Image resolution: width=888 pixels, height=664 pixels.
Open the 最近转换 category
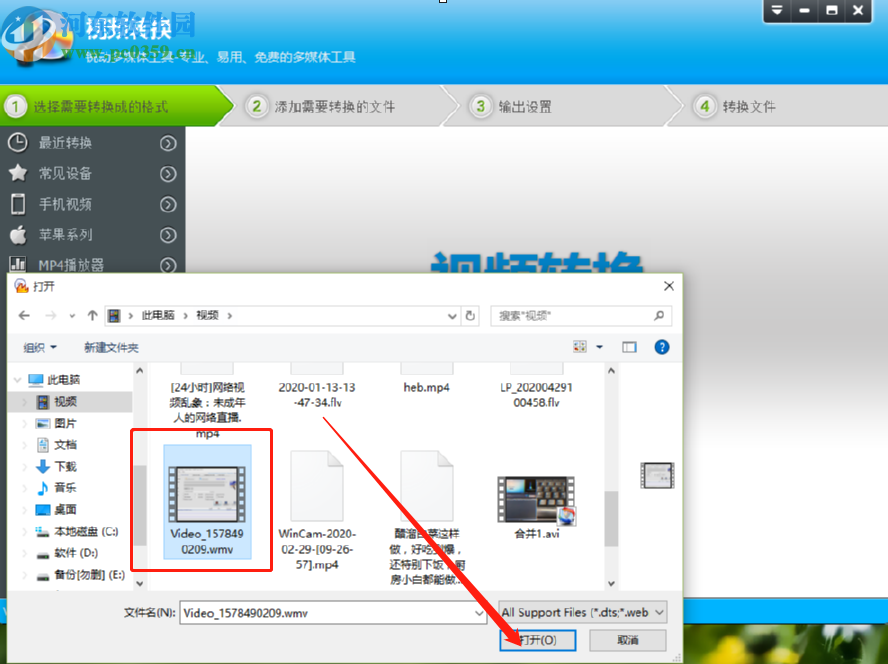point(92,143)
